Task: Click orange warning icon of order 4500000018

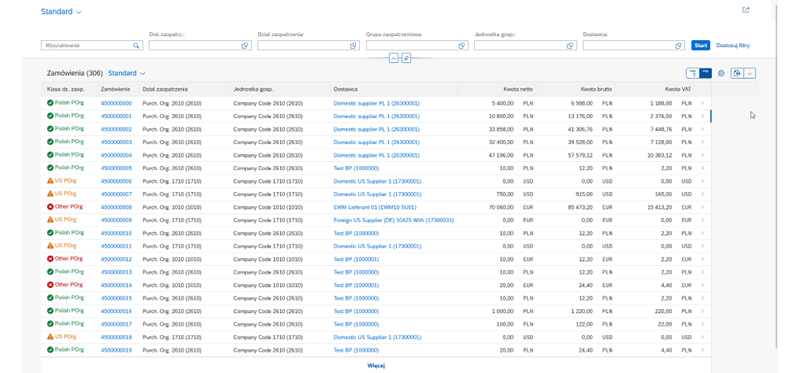Action: coord(50,337)
